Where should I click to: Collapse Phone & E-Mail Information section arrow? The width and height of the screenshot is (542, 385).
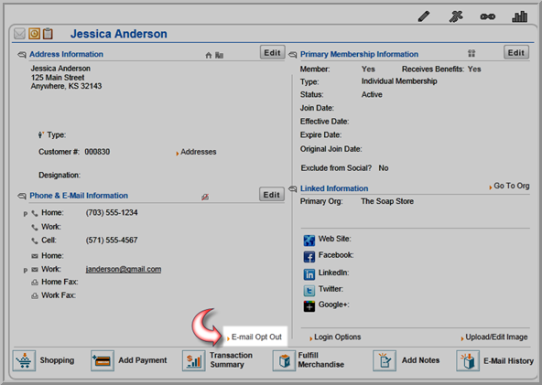point(22,196)
